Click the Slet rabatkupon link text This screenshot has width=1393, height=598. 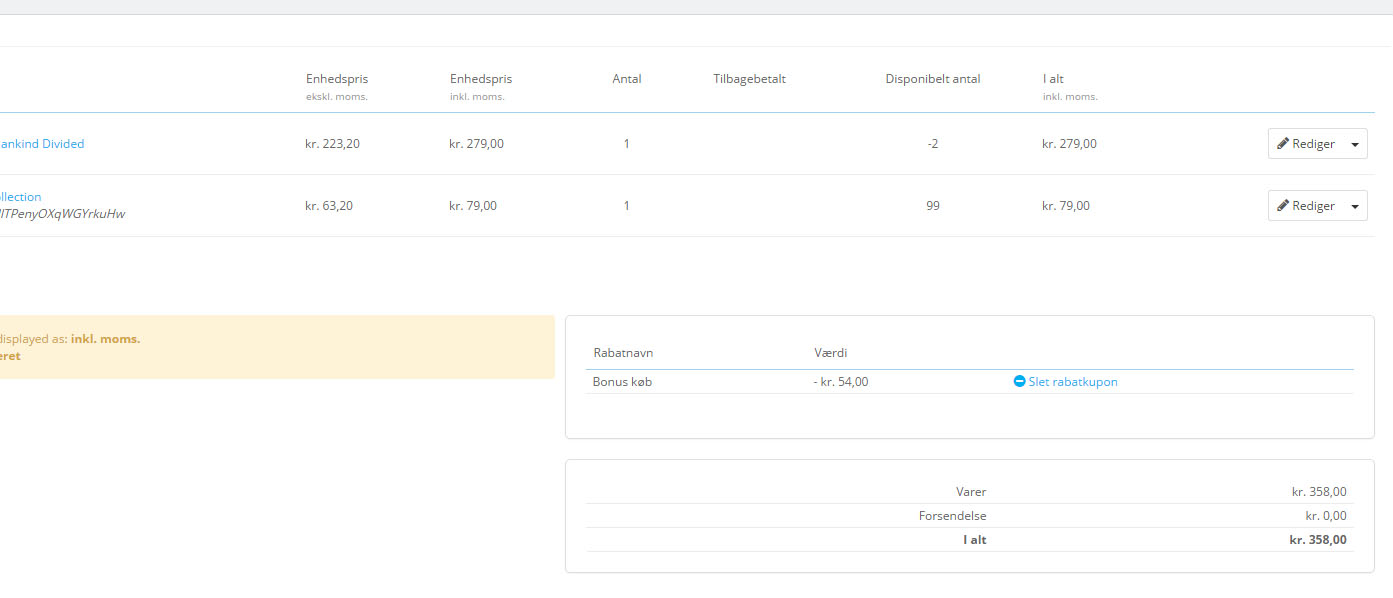(x=1072, y=382)
